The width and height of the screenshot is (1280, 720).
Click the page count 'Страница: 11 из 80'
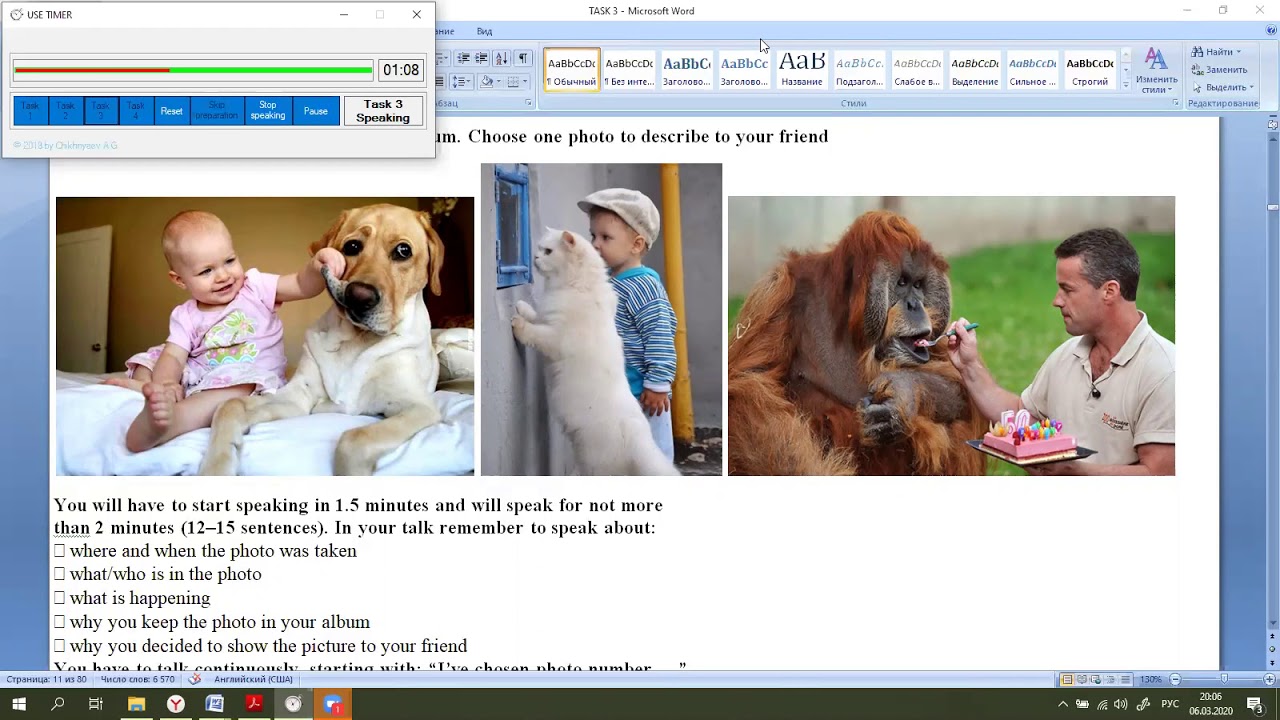click(x=46, y=680)
